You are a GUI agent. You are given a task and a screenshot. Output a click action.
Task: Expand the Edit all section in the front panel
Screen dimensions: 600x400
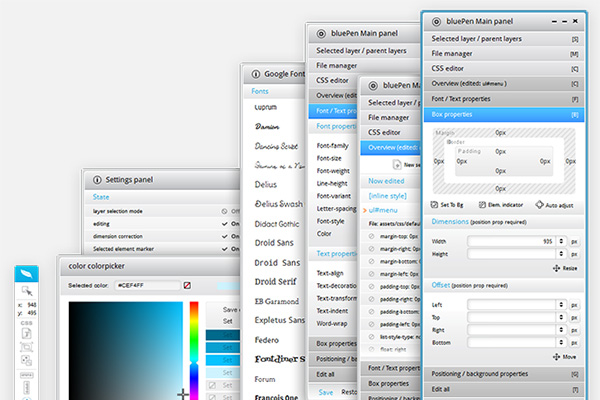tap(504, 389)
